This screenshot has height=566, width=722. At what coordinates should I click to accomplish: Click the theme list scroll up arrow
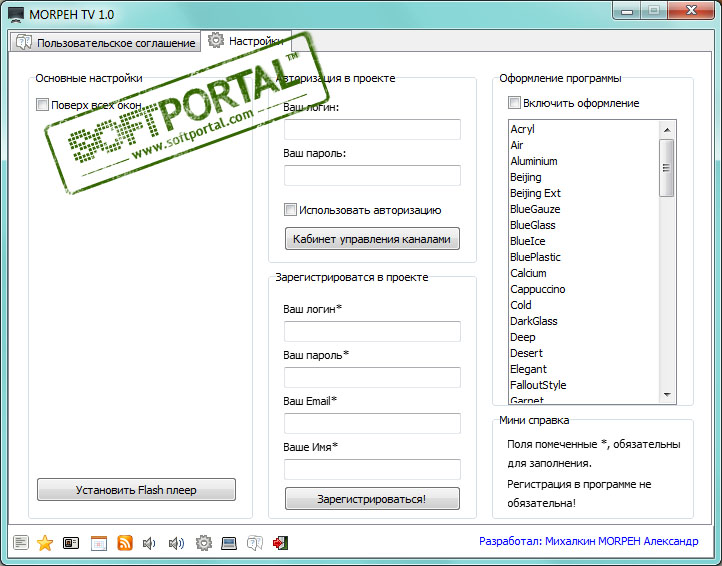point(667,130)
